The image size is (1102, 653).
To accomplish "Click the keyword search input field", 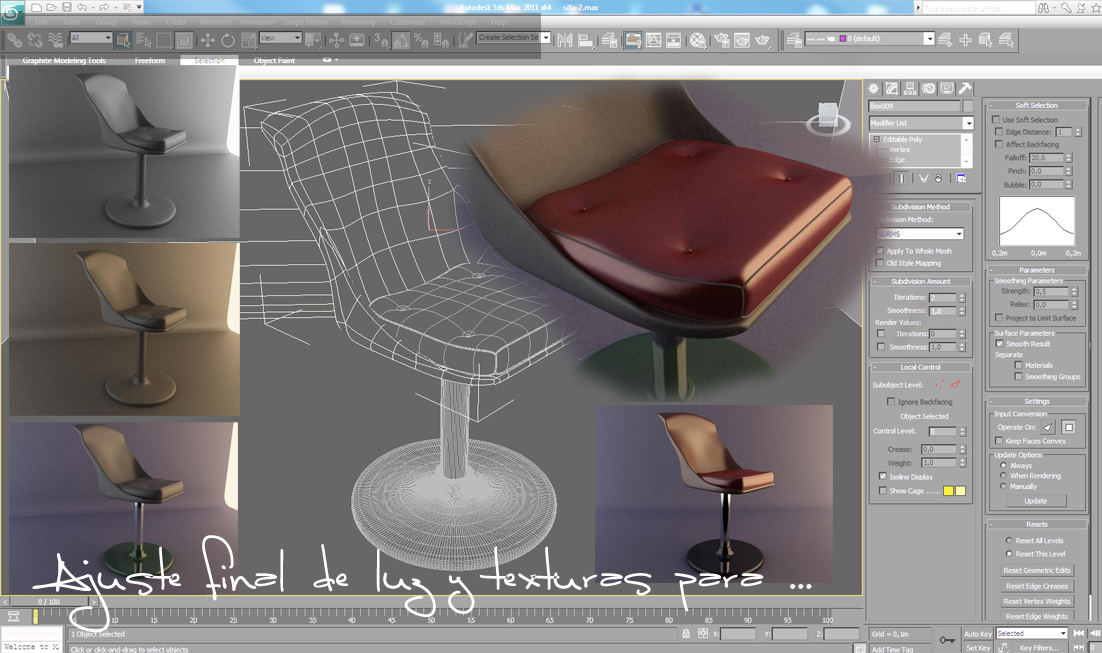I will pyautogui.click(x=978, y=8).
